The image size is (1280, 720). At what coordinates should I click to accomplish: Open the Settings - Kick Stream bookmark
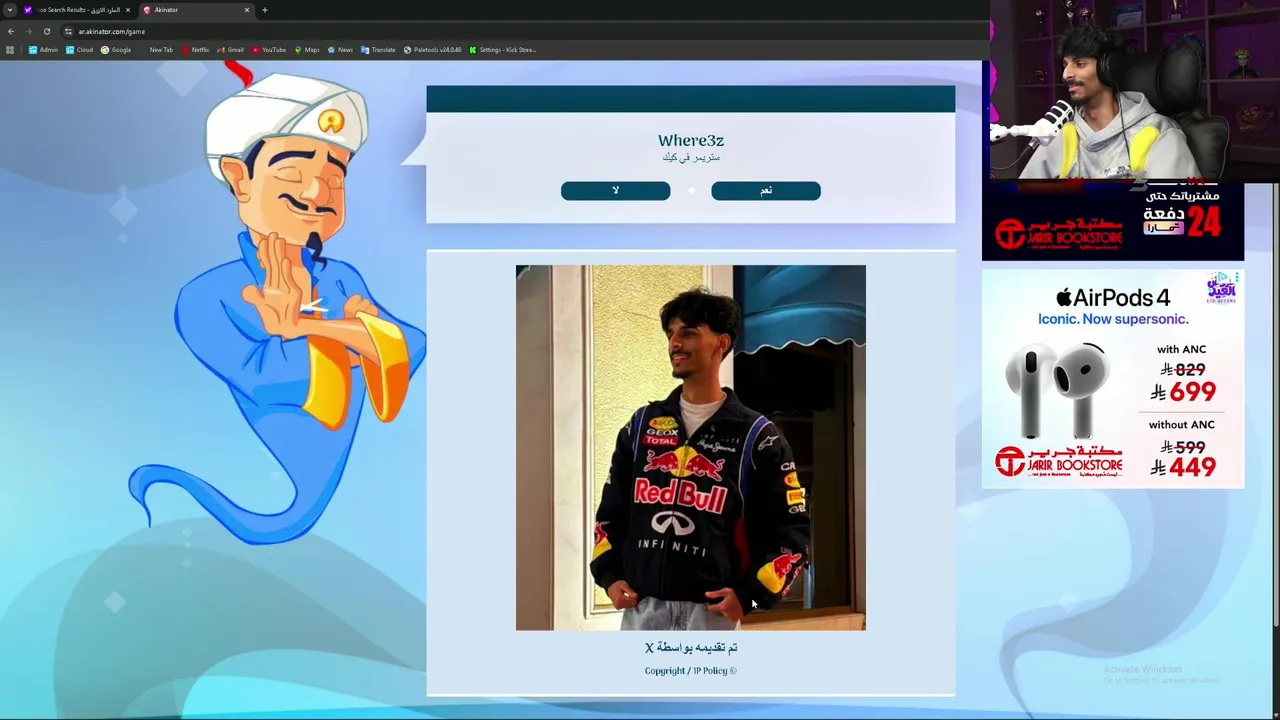tap(503, 50)
